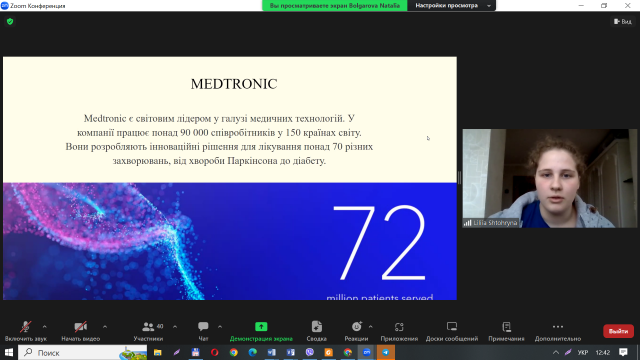
Task: Click the Windows taskbar Поиск search field
Action: tap(82, 352)
